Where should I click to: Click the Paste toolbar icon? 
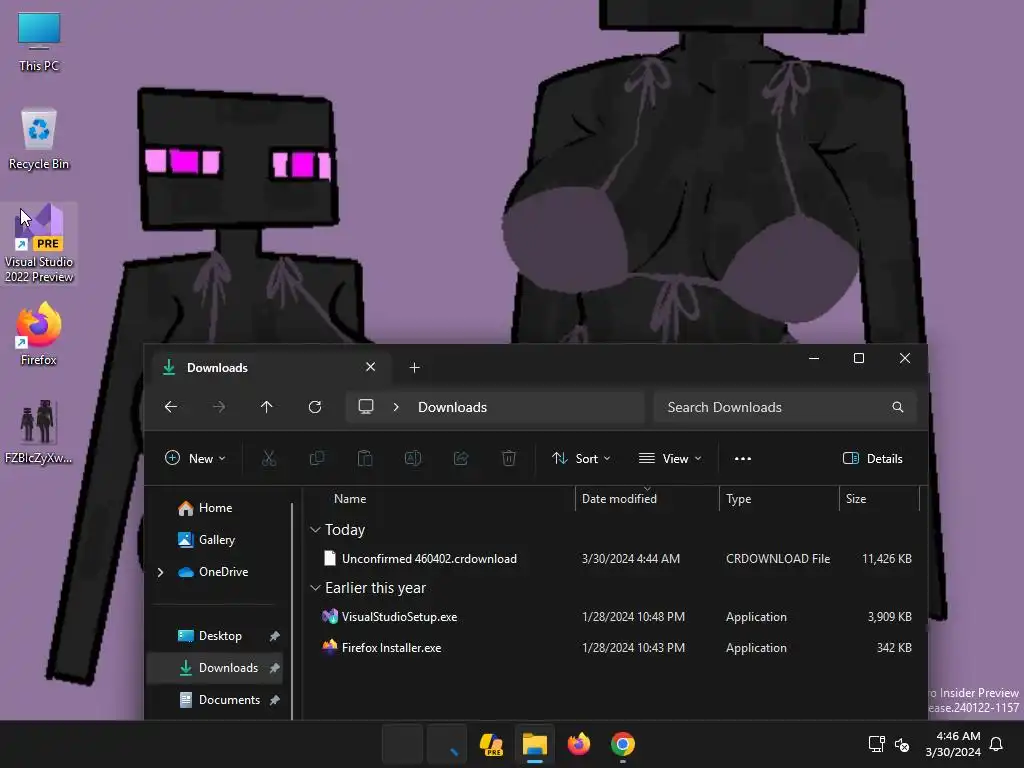coord(365,458)
